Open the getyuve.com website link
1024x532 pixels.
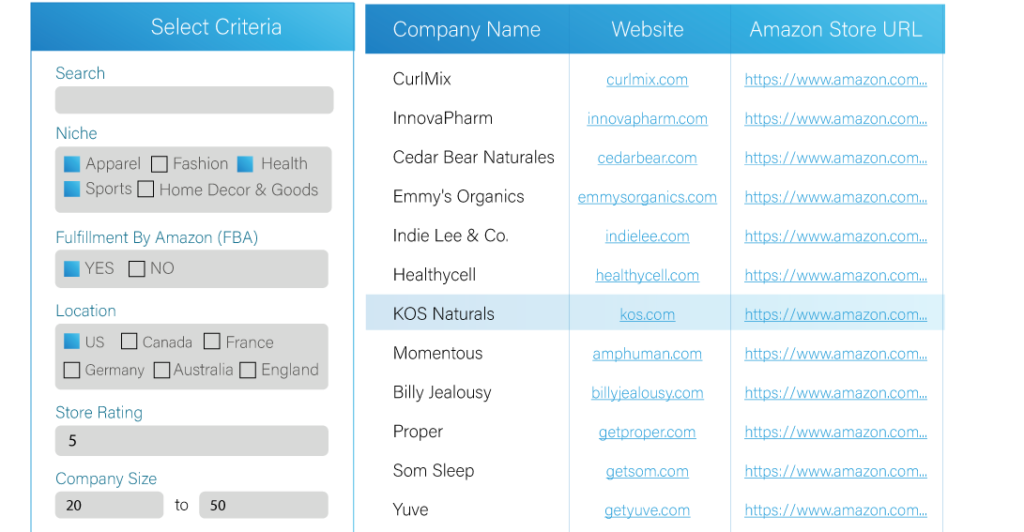tap(647, 510)
